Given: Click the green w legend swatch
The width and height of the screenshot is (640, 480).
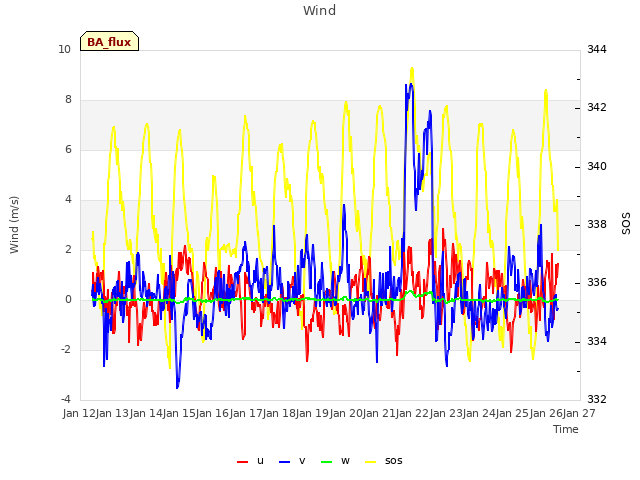Looking at the screenshot, I should (327, 462).
